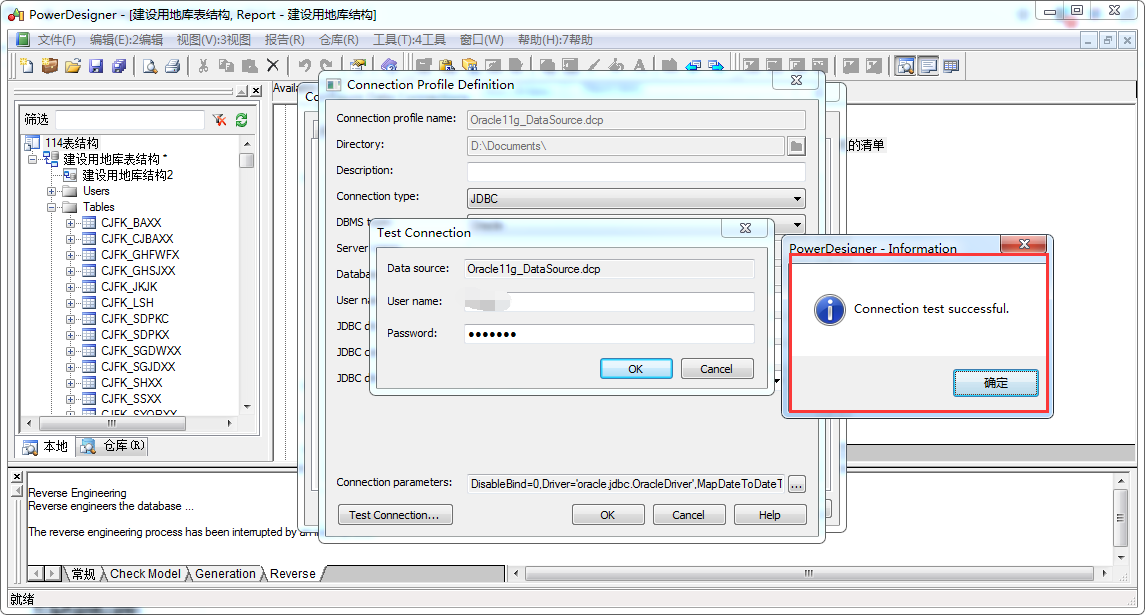The width and height of the screenshot is (1145, 615).
Task: Select the Cut scissors icon
Action: pyautogui.click(x=203, y=65)
